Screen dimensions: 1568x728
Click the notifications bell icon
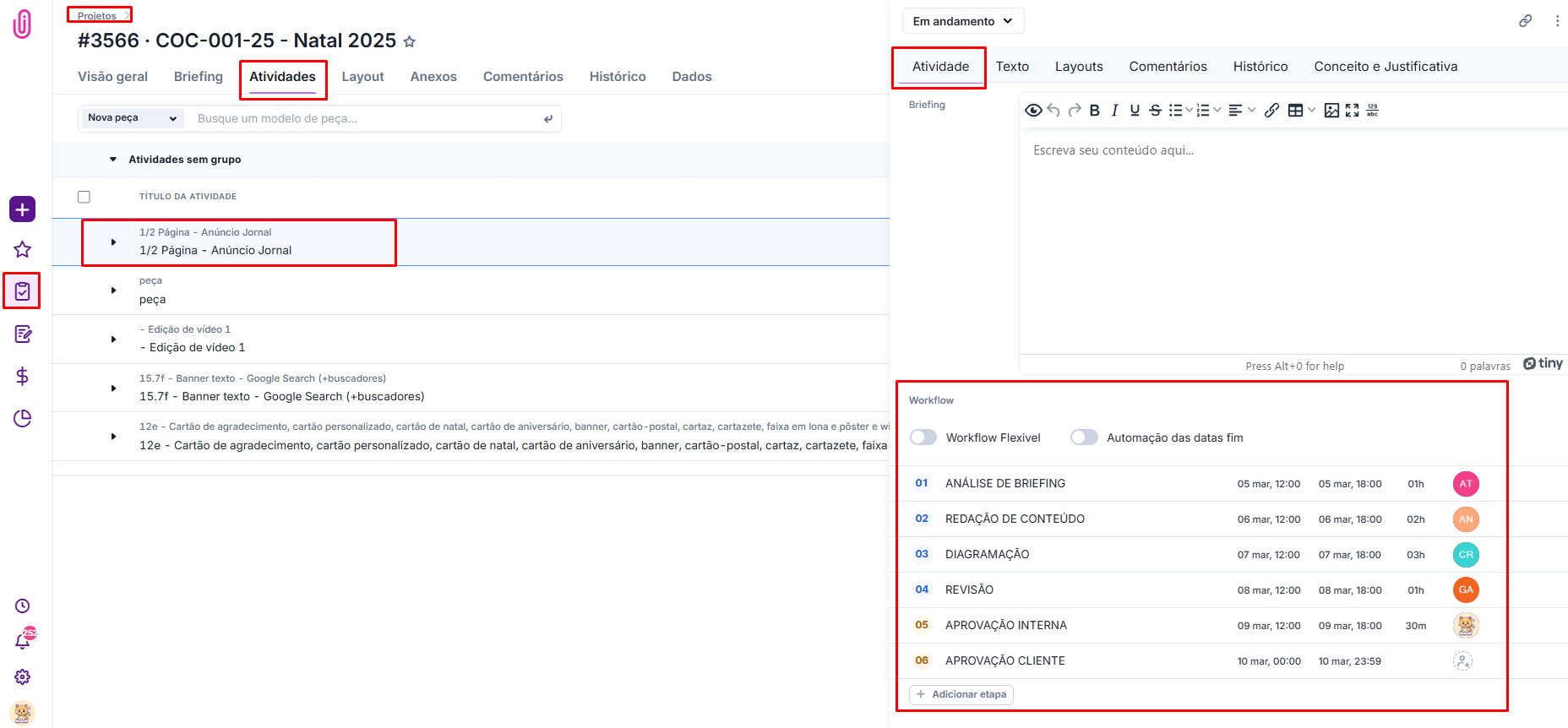click(x=23, y=641)
